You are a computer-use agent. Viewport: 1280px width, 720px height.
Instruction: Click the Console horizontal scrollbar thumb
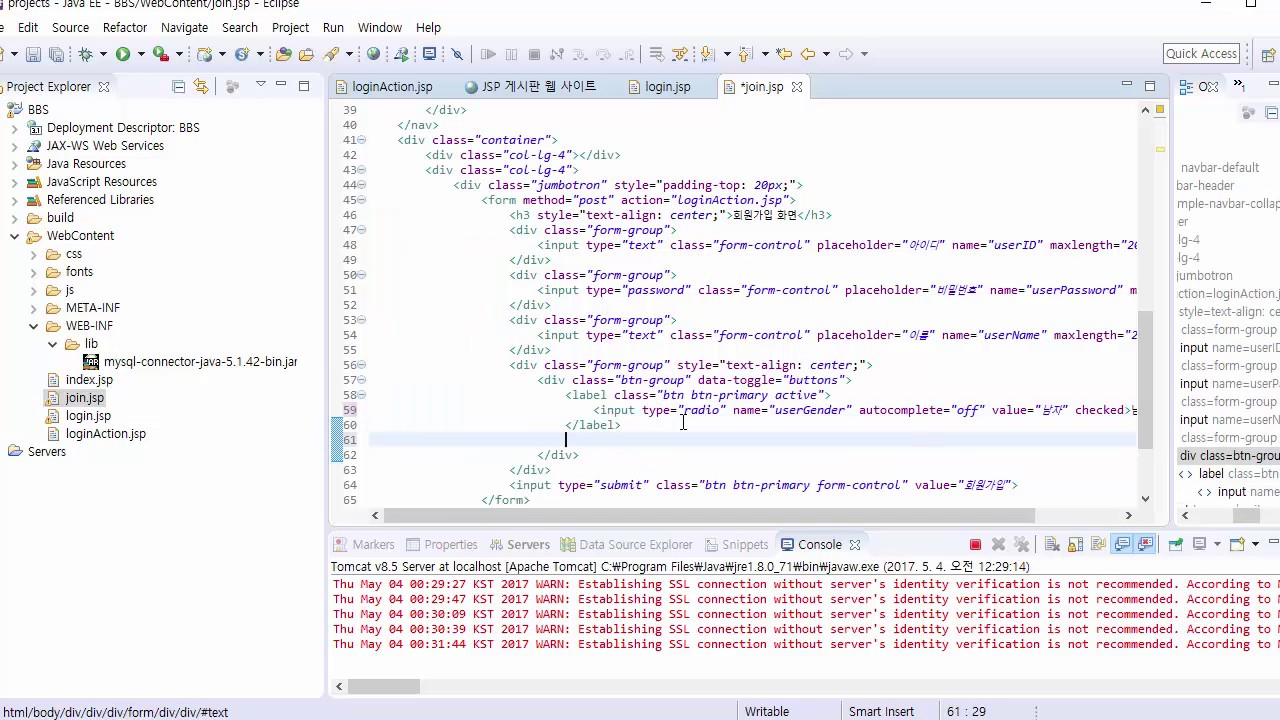(x=383, y=687)
